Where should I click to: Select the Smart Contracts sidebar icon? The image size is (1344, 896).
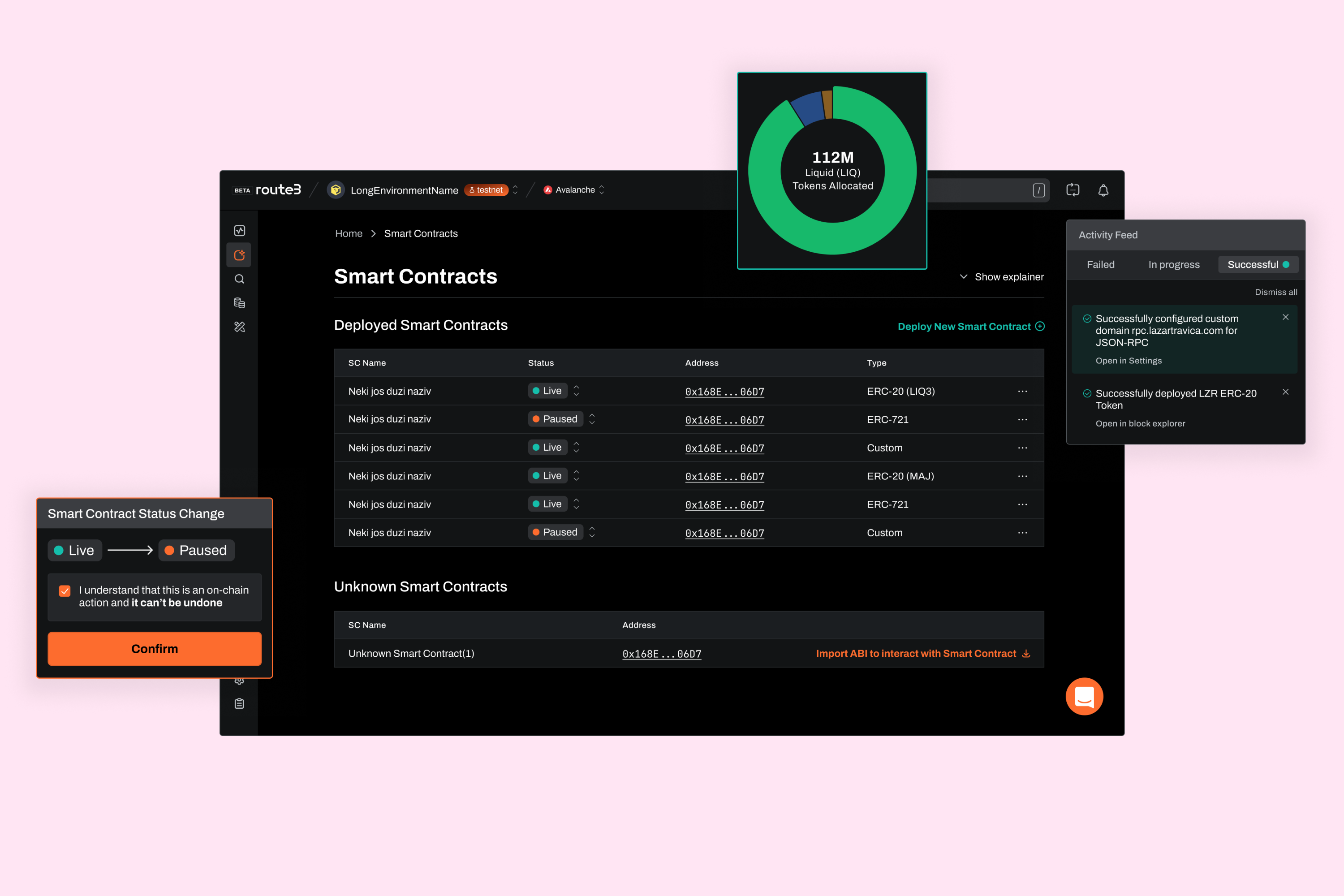(239, 255)
